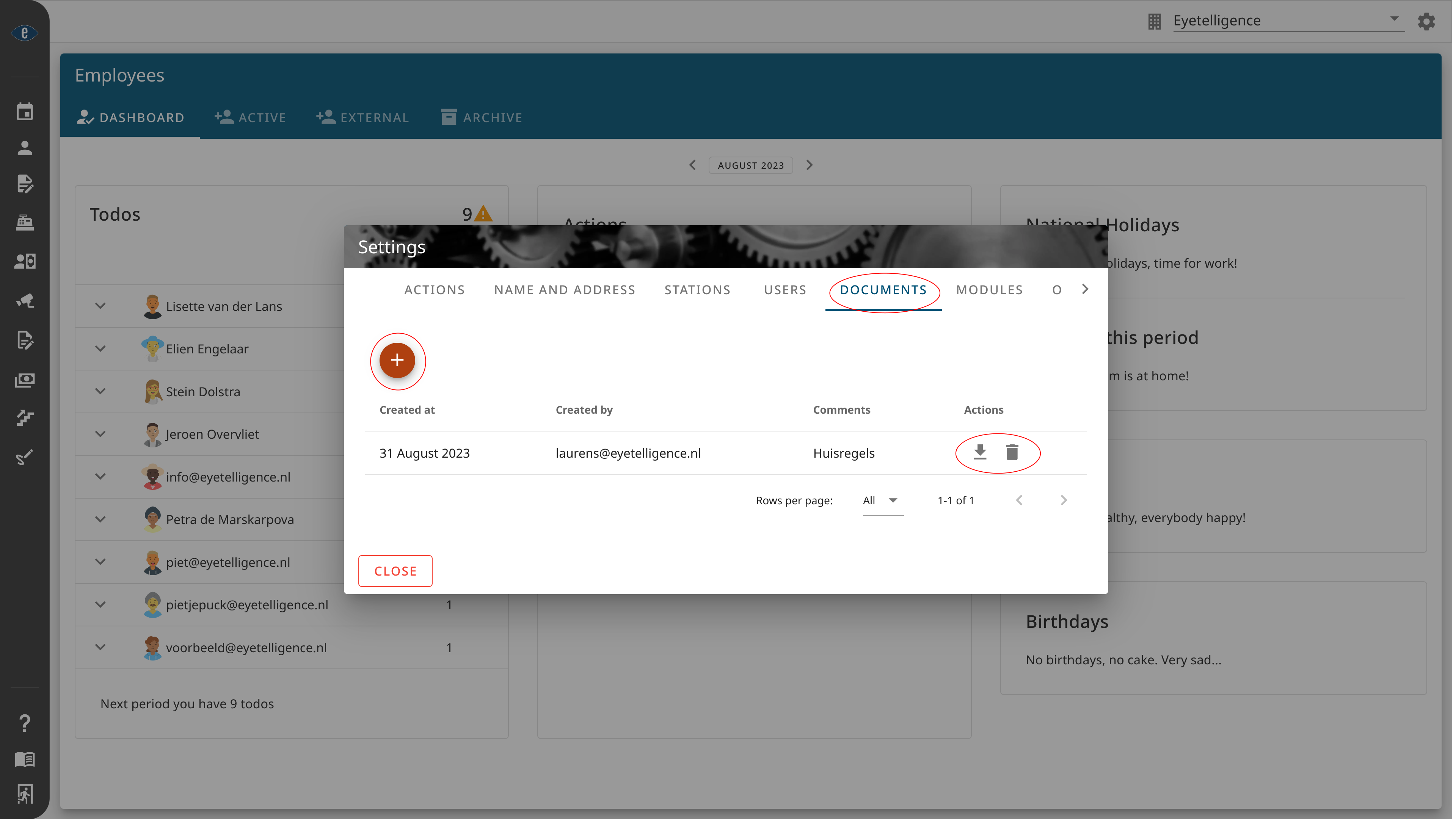Click the Comments column header
The width and height of the screenshot is (1456, 819).
842,410
